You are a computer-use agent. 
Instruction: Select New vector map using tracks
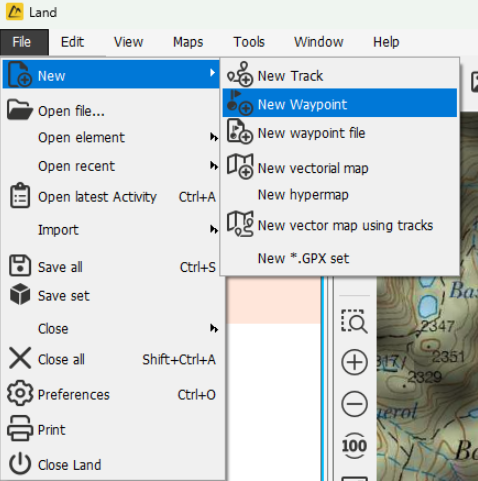point(340,224)
